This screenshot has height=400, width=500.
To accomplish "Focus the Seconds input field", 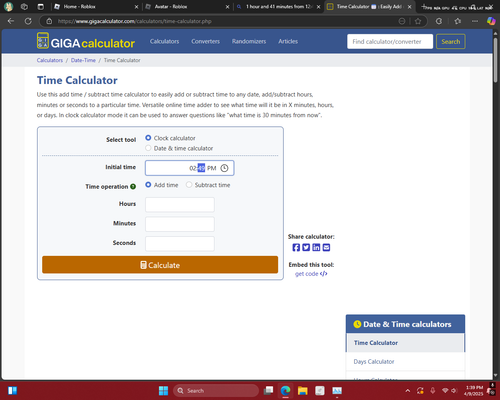I will pyautogui.click(x=180, y=244).
